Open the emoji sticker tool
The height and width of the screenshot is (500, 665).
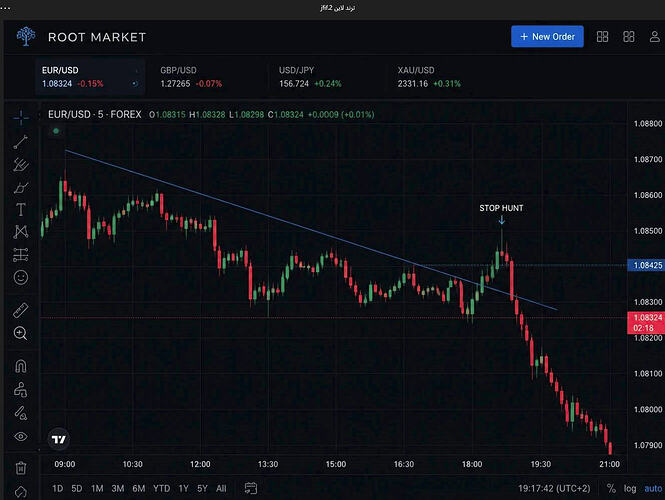(21, 277)
